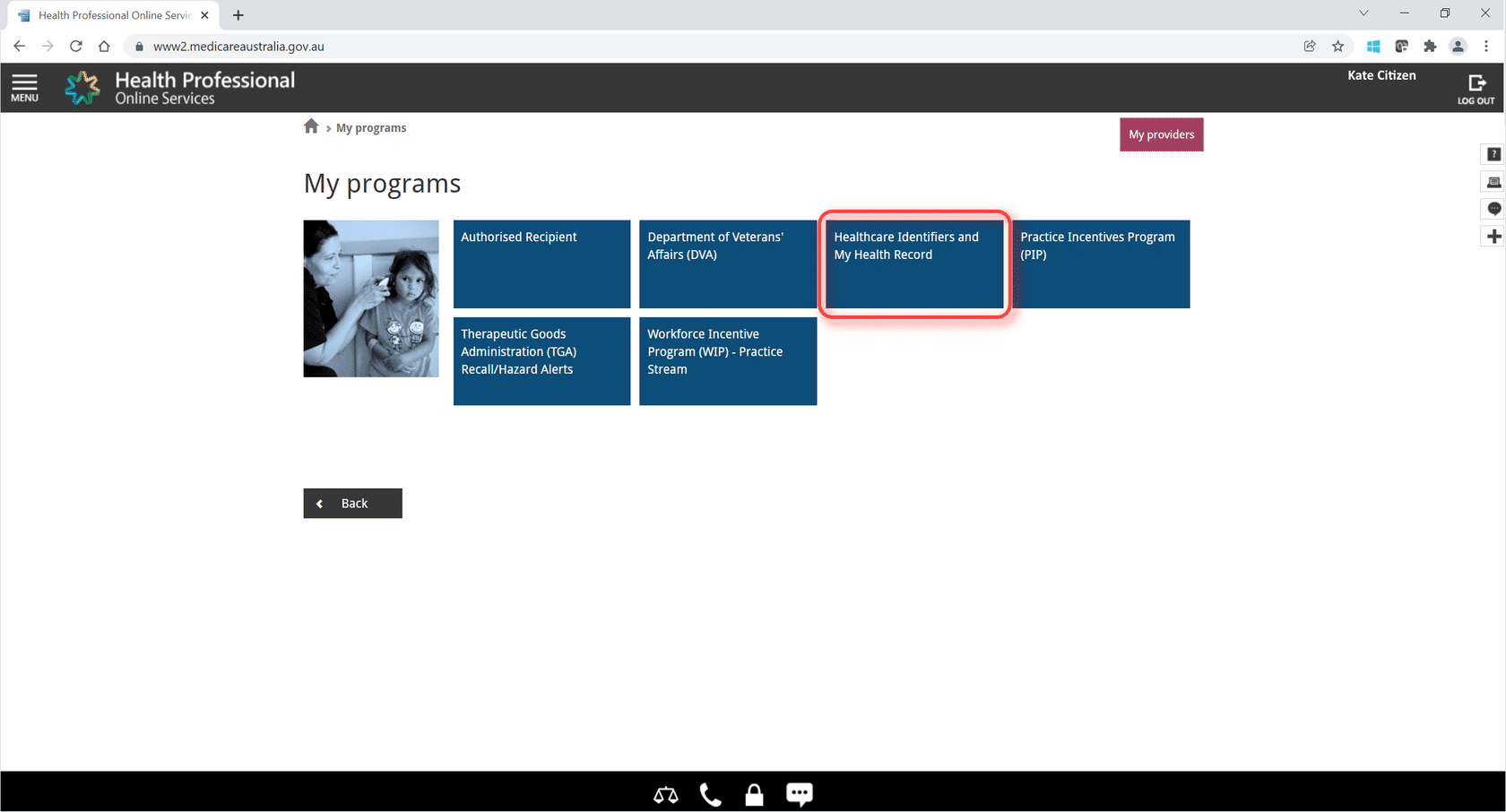The width and height of the screenshot is (1506, 812).
Task: Reload the page with refresh icon
Action: tap(76, 46)
